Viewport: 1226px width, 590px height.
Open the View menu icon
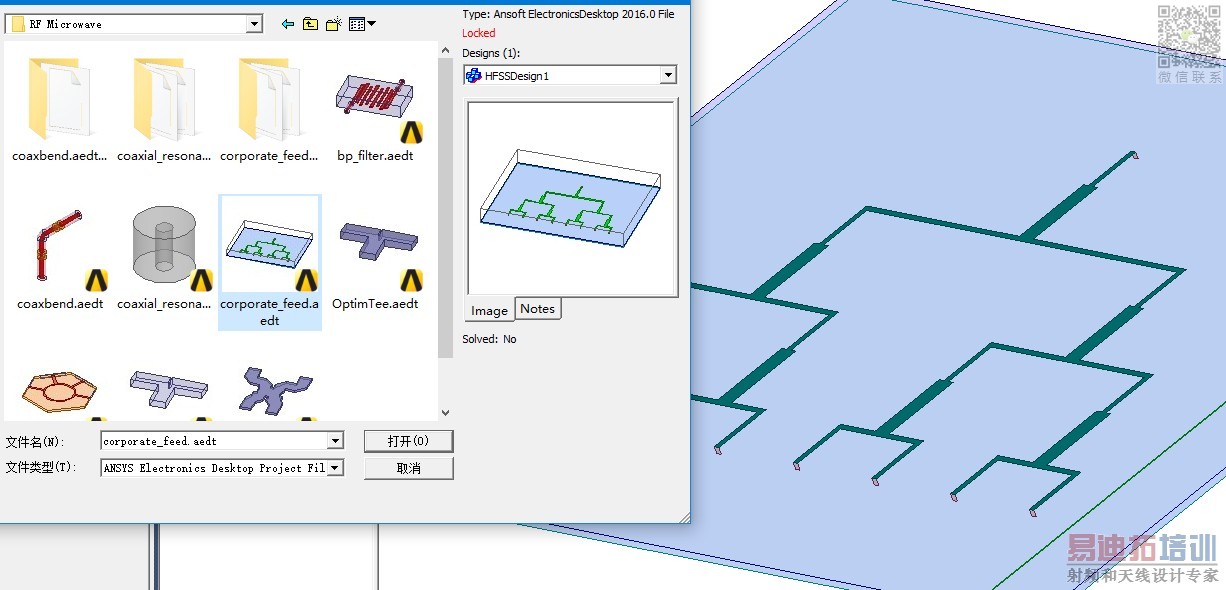pos(362,24)
